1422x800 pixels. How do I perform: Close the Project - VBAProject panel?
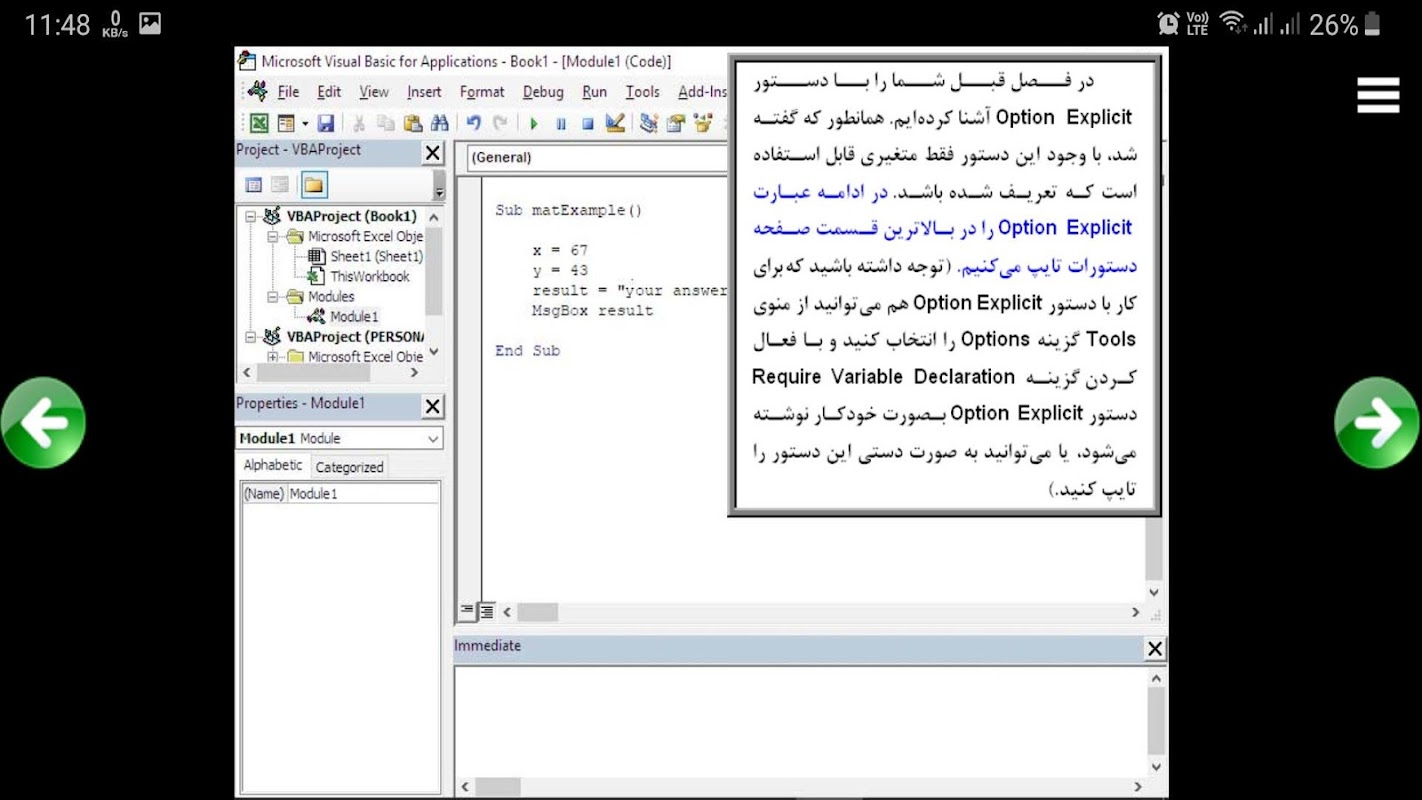tap(432, 153)
